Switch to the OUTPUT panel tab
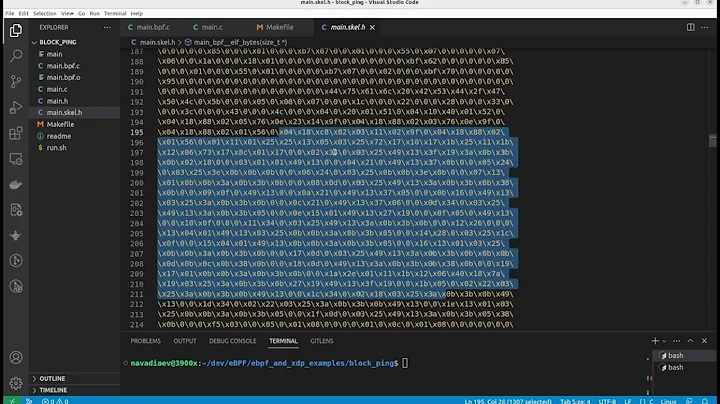 (185, 341)
